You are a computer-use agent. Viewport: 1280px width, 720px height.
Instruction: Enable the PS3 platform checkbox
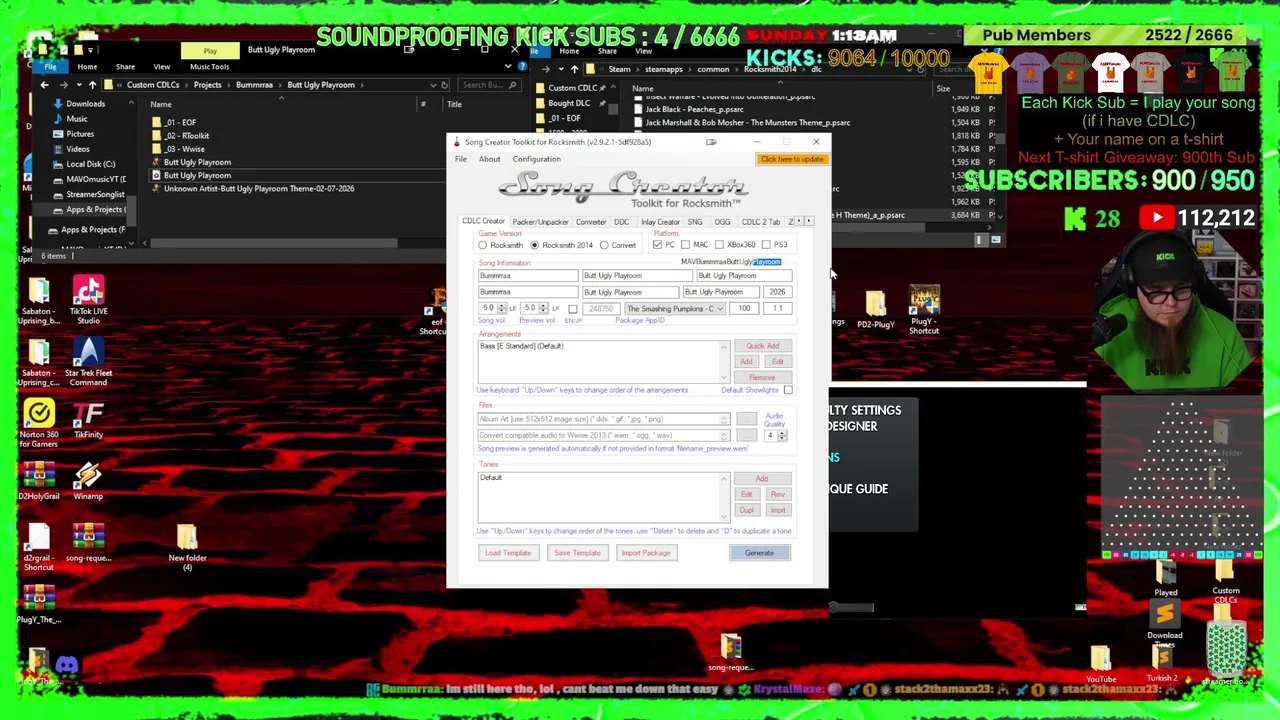pyautogui.click(x=766, y=245)
